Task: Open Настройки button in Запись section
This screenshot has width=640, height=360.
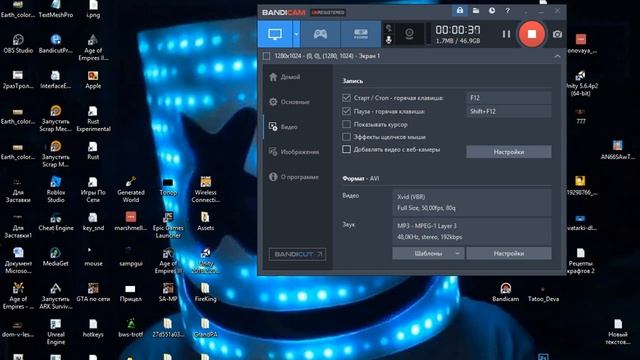Action: click(x=509, y=152)
